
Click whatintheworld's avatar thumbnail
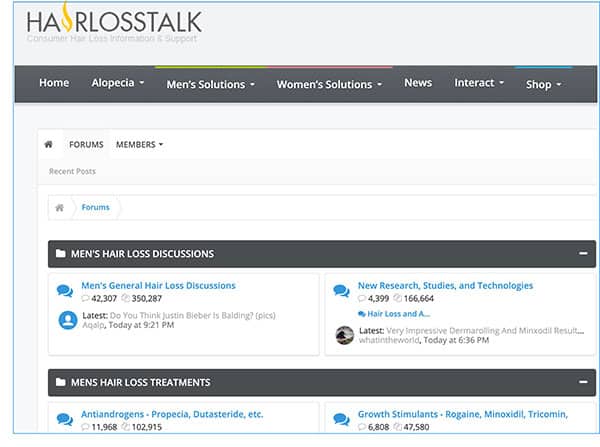(x=344, y=335)
